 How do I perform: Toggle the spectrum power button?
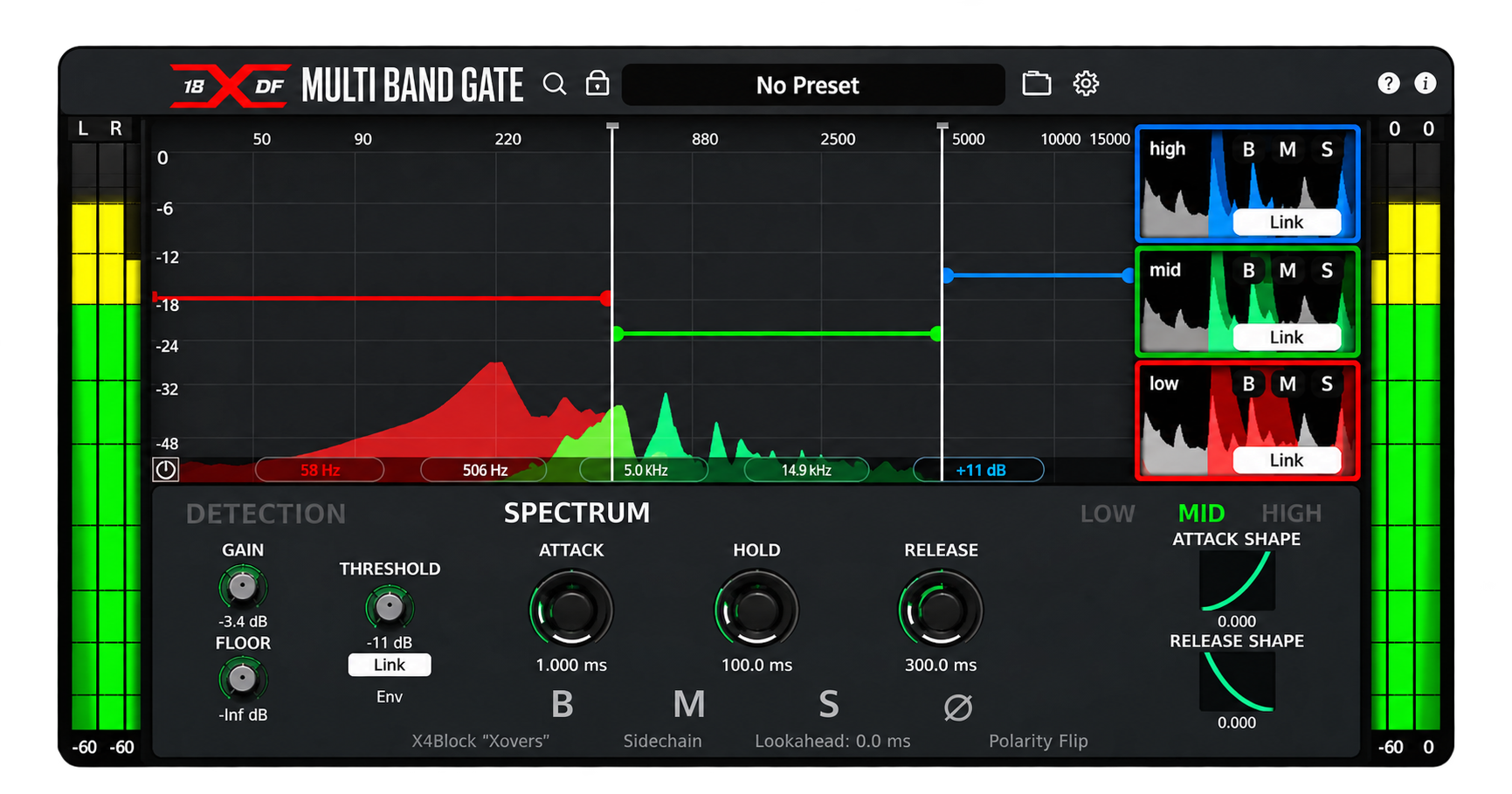[x=166, y=470]
